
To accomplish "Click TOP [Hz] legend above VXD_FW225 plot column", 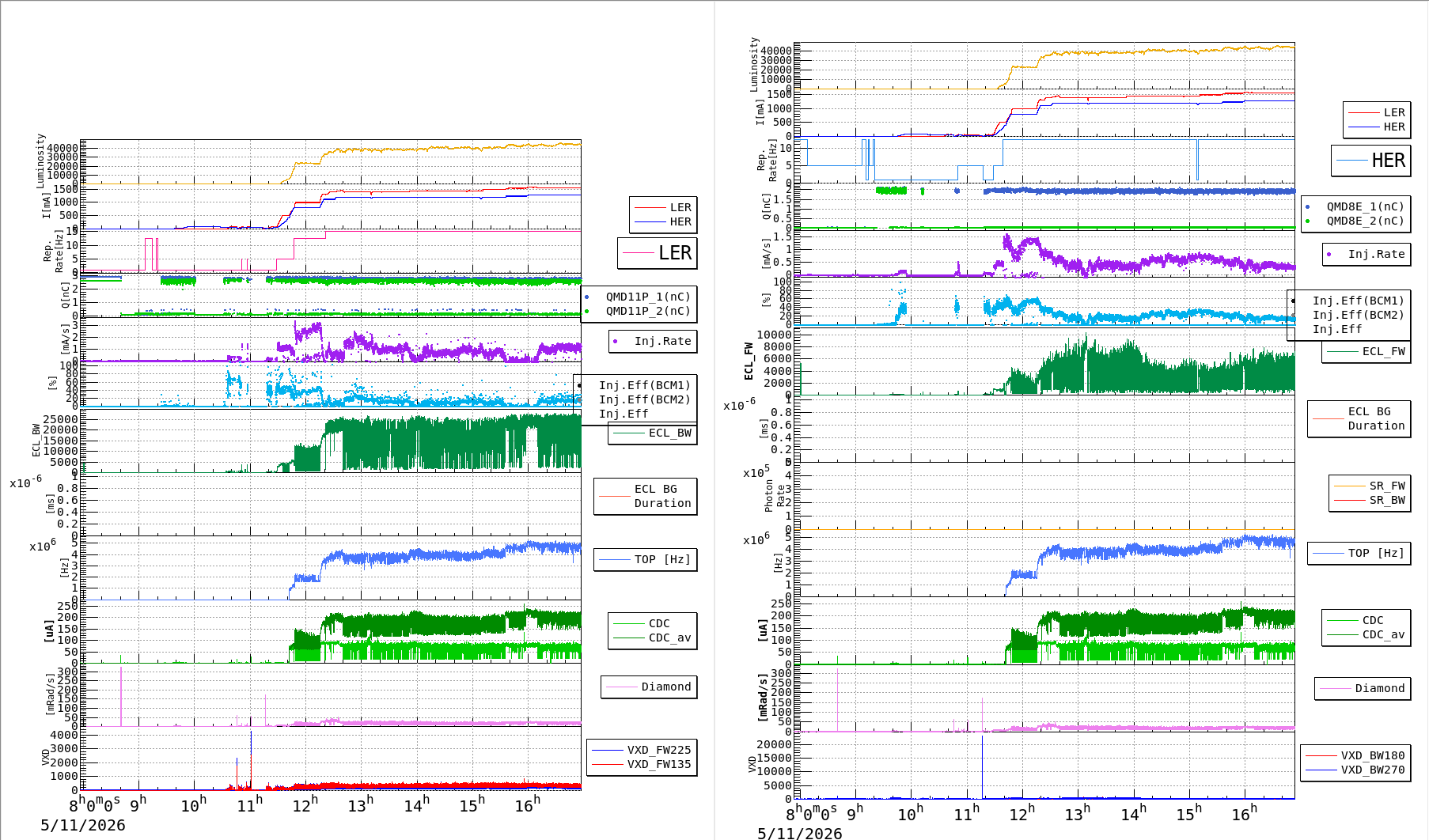I will (646, 559).
